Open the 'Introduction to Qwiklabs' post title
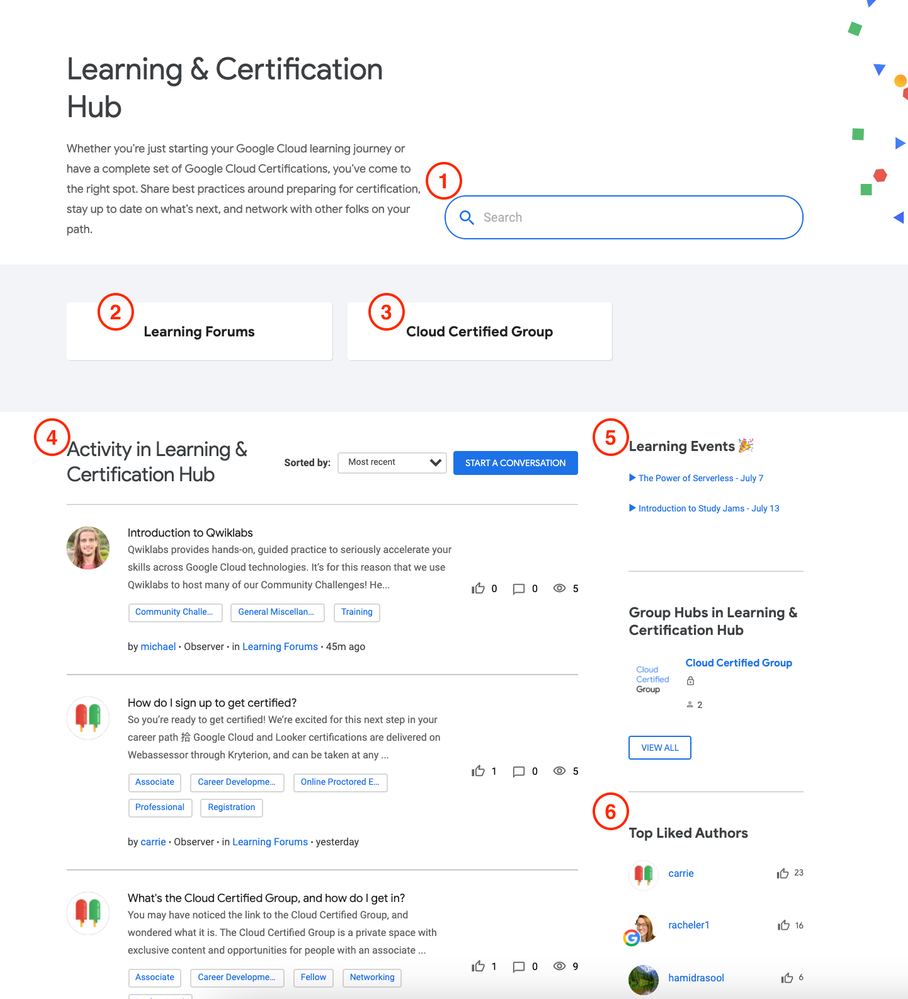This screenshot has width=908, height=999. click(x=190, y=533)
